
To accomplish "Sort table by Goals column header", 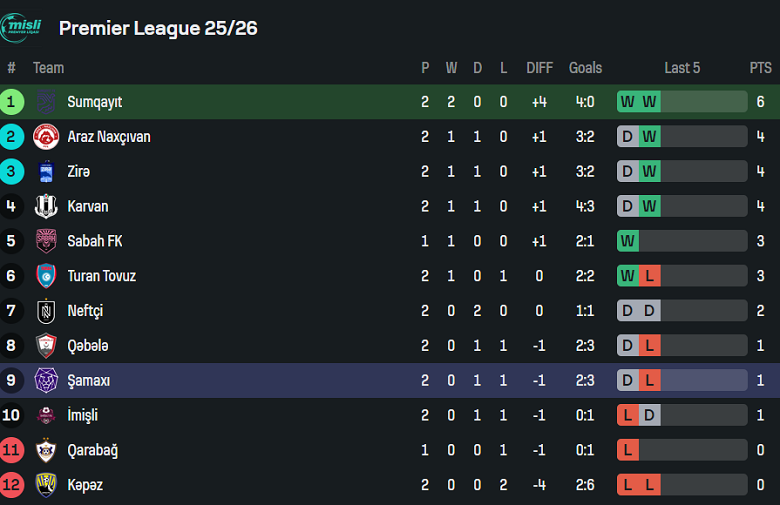I will 585,68.
